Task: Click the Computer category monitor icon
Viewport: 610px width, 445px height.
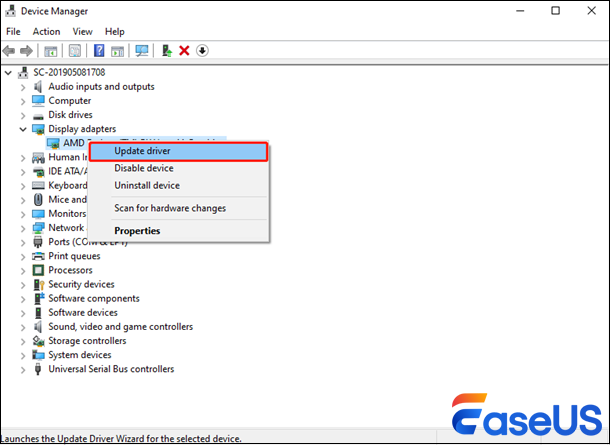Action: coord(38,100)
